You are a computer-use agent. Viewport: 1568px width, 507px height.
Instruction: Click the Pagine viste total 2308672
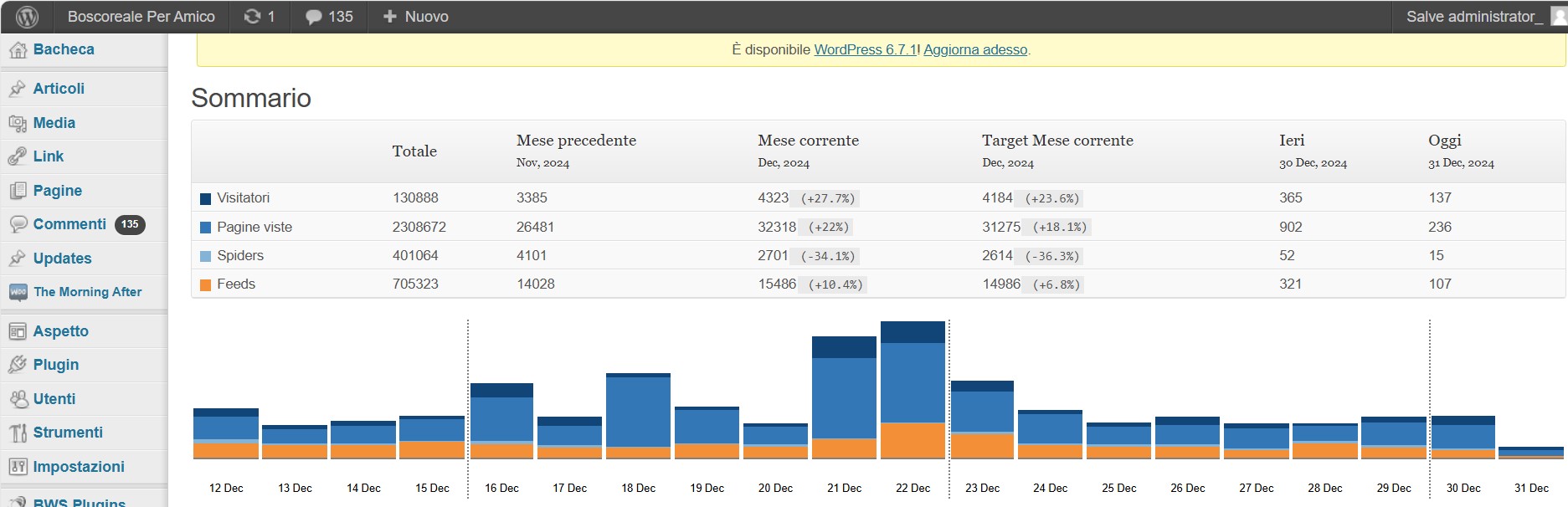pos(419,227)
